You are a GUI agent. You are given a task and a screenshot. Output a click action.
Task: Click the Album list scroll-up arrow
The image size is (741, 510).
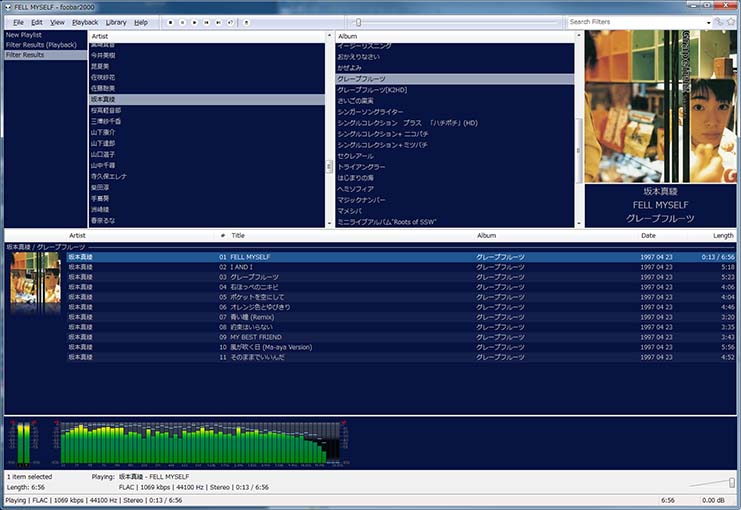click(x=578, y=36)
